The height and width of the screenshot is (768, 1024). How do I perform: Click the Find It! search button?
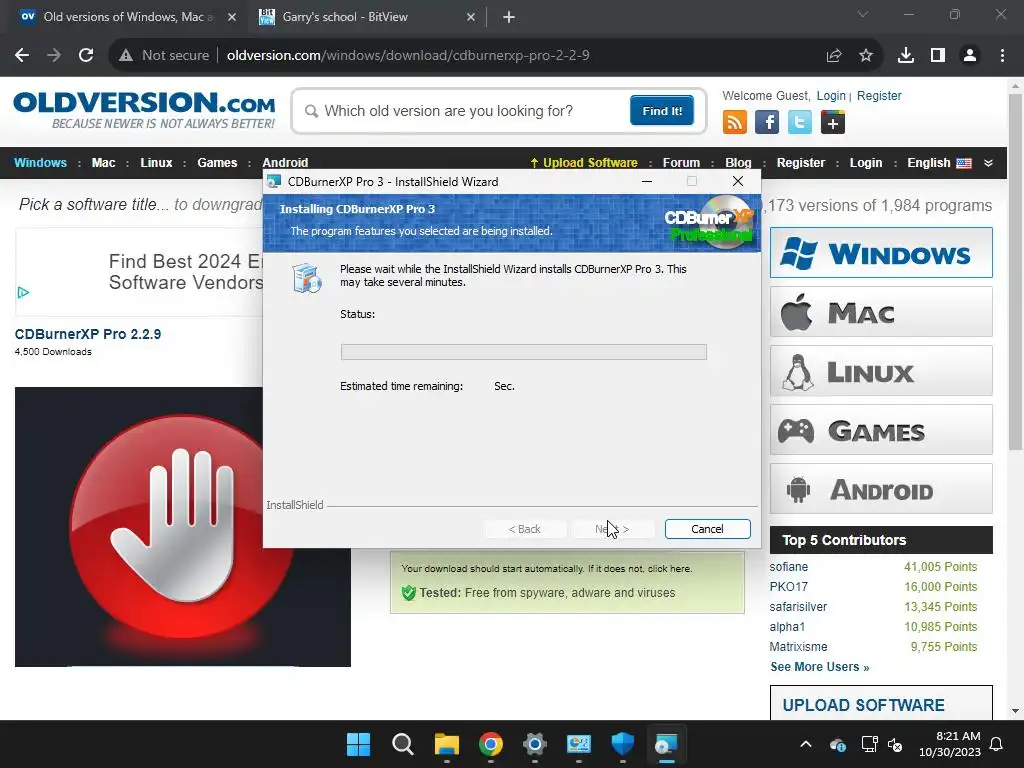coord(662,111)
